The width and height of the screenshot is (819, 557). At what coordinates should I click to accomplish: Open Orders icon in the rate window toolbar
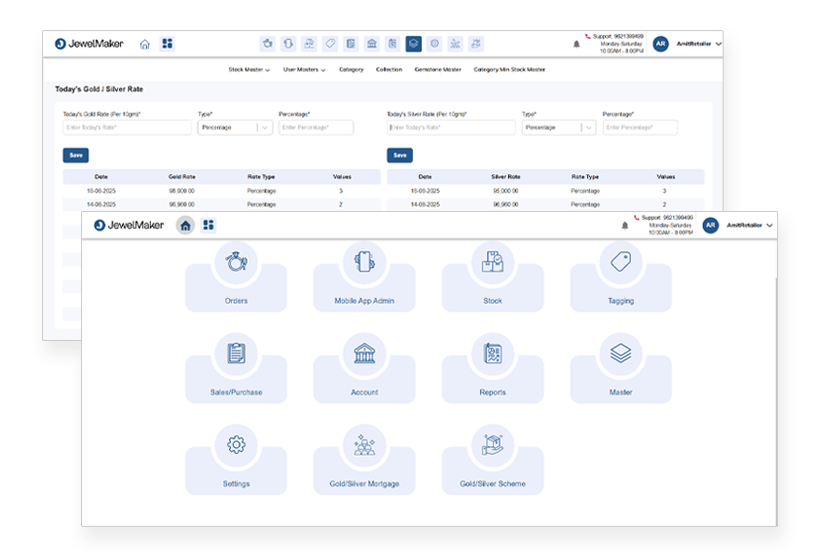[x=267, y=44]
